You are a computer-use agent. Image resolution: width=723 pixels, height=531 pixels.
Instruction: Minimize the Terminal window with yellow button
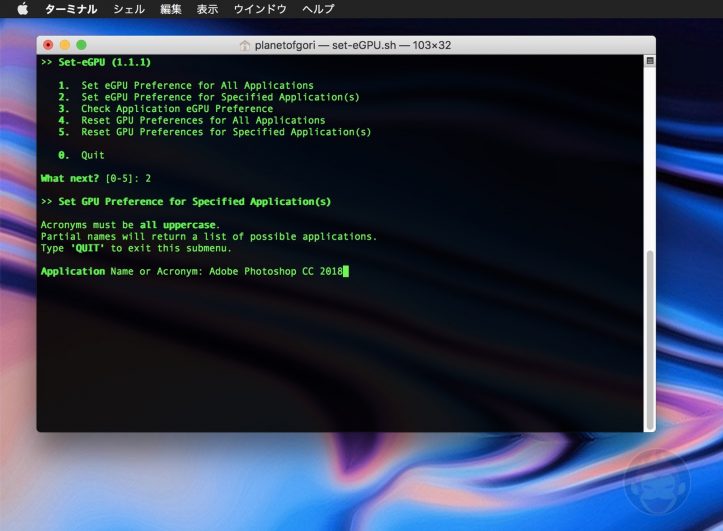click(65, 45)
